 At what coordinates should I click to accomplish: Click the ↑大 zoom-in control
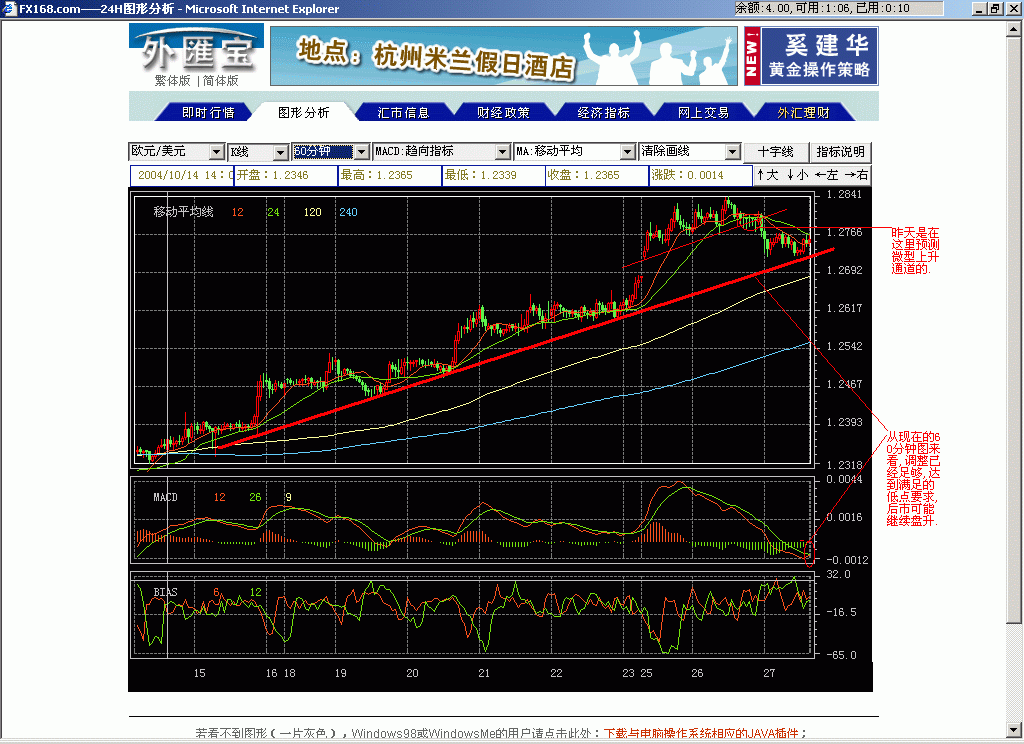[x=767, y=174]
